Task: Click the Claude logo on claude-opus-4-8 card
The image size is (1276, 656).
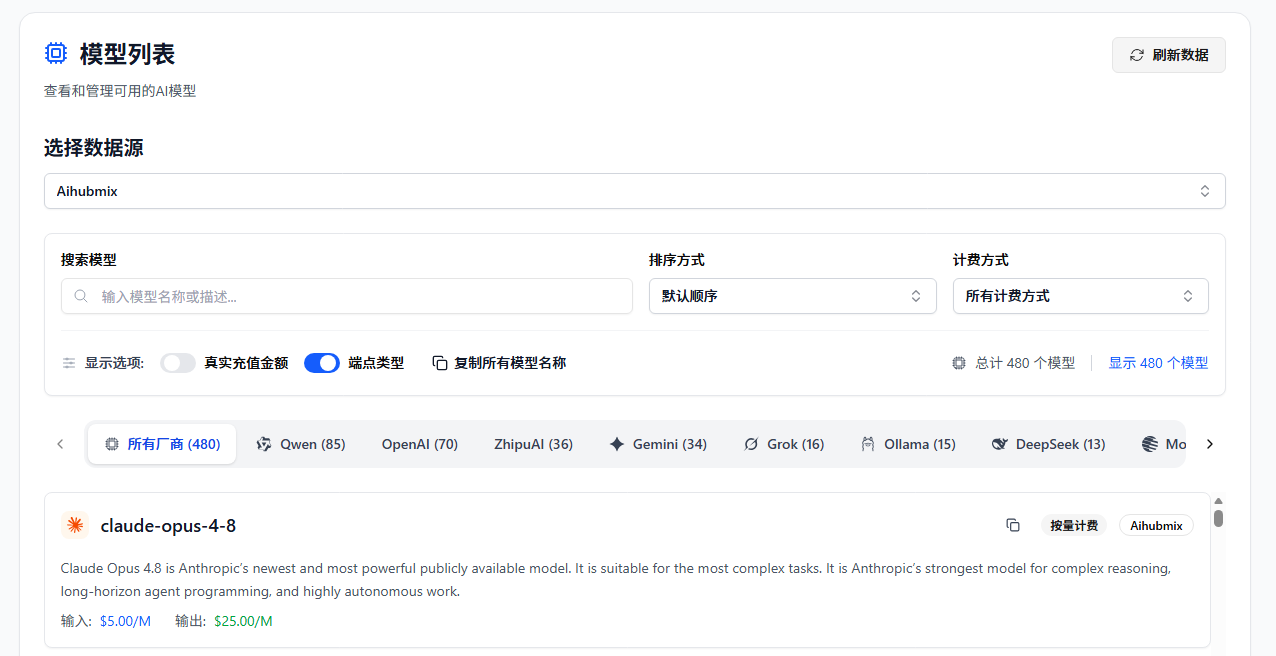Action: [75, 525]
